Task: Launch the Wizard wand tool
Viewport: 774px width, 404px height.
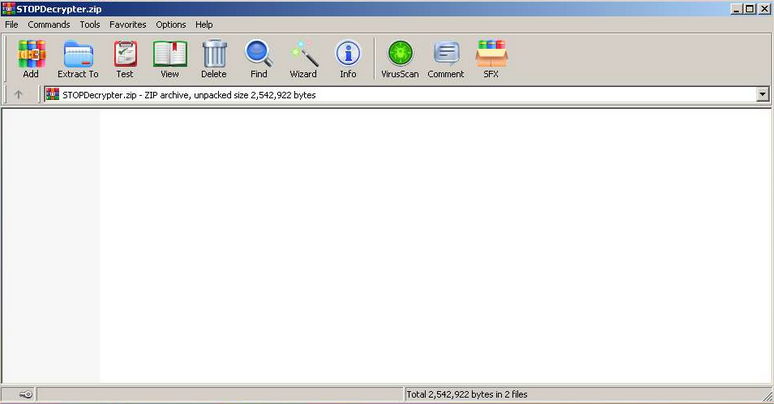Action: [x=303, y=59]
